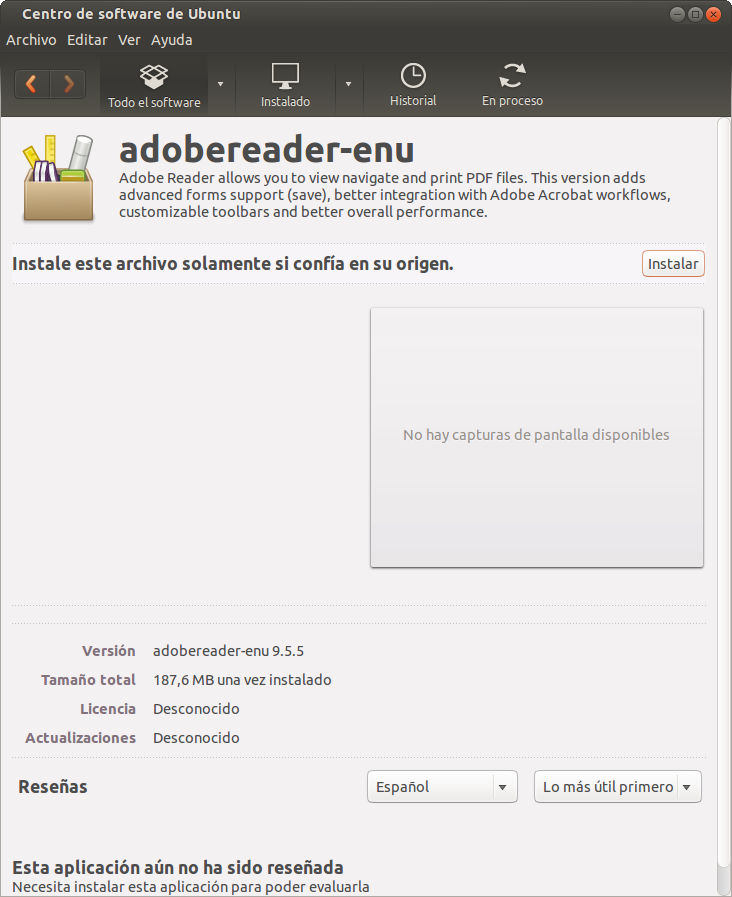Screen dimensions: 732x897
Task: Click the Reseñas heading
Action: (53, 787)
